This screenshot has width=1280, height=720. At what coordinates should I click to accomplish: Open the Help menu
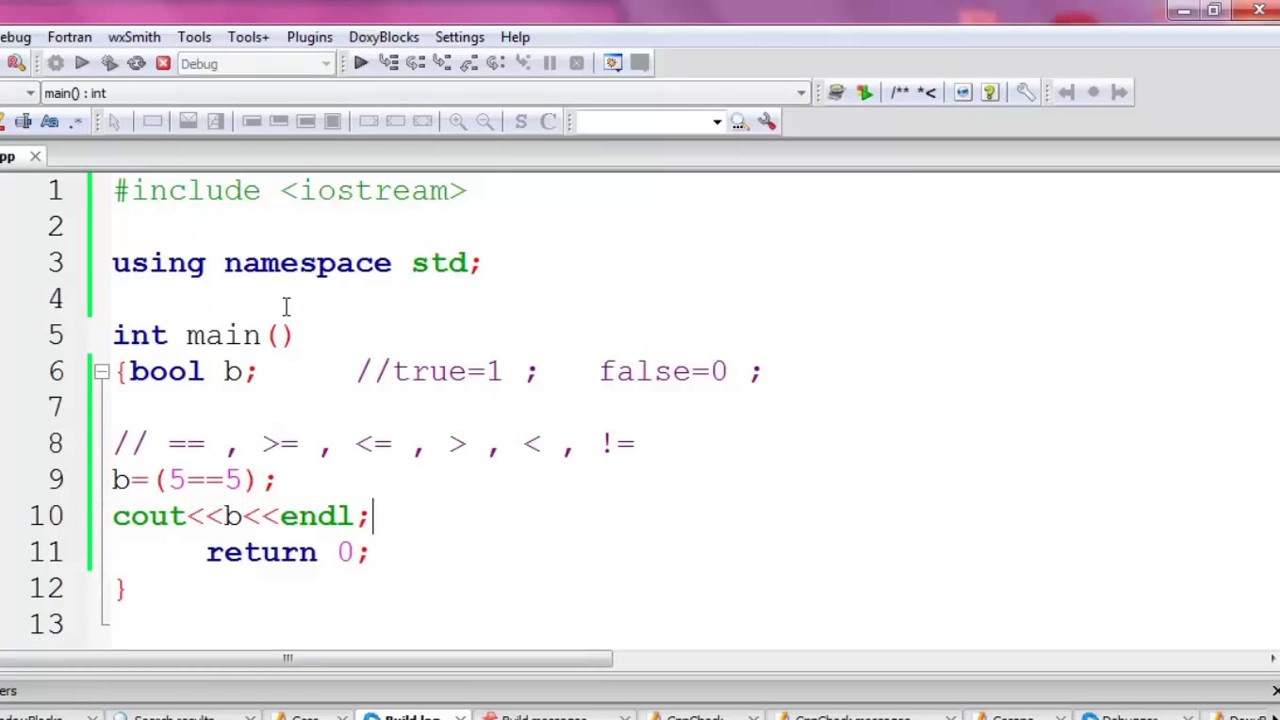(x=515, y=37)
